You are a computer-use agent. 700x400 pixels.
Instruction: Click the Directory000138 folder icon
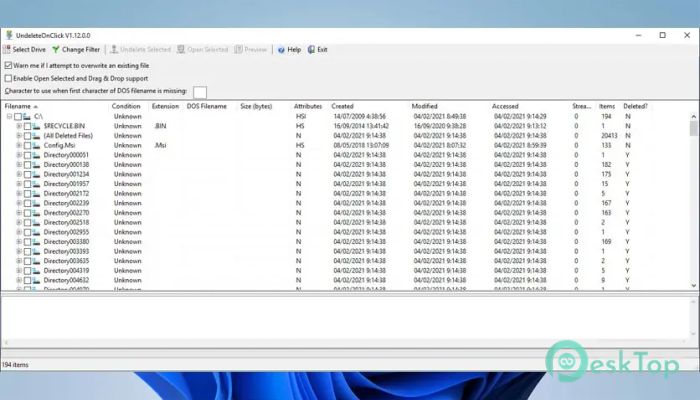pyautogui.click(x=36, y=165)
